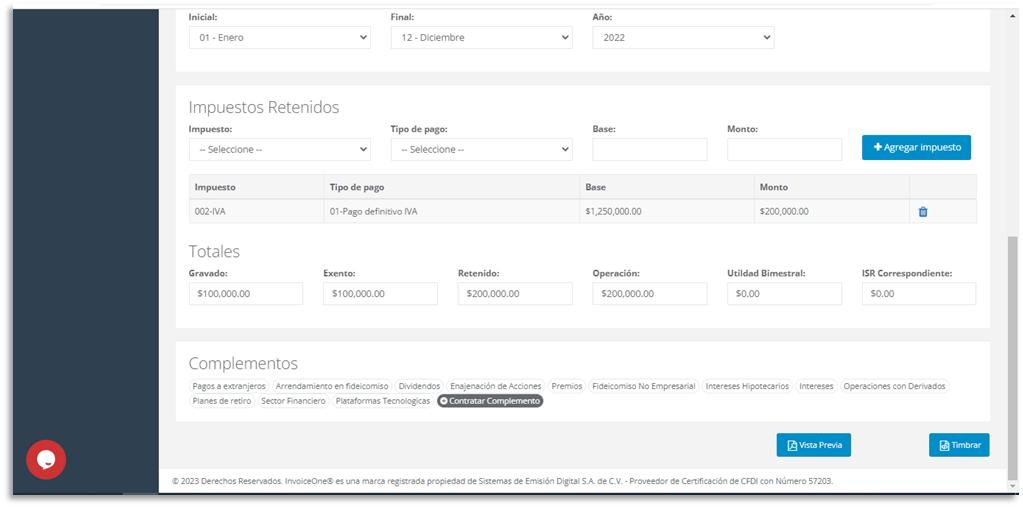The height and width of the screenshot is (508, 1023).
Task: Open the Inicial month dropdown
Action: pos(279,38)
